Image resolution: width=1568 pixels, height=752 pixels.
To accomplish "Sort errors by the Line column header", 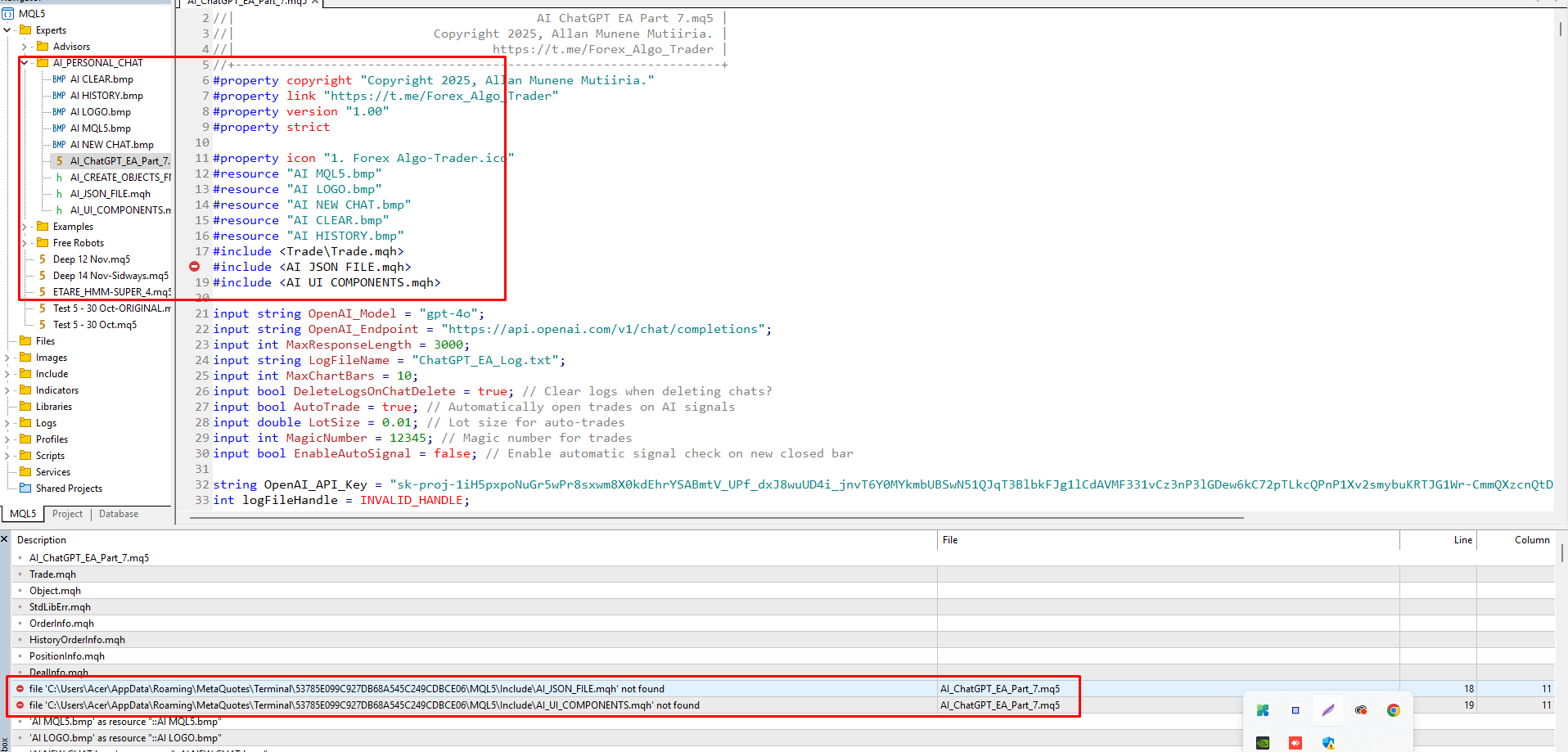I will point(1438,540).
